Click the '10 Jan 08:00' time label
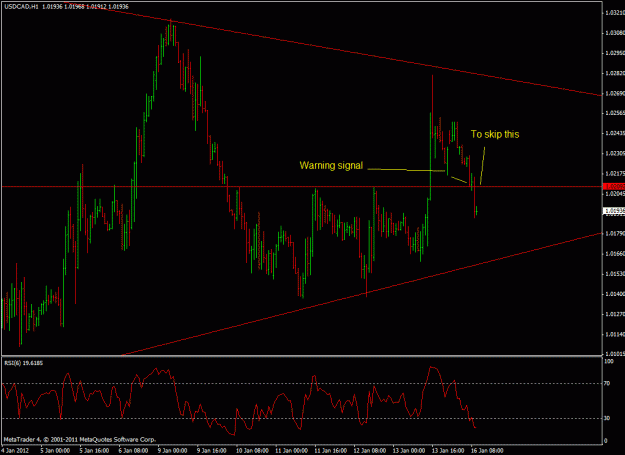 coord(252,451)
